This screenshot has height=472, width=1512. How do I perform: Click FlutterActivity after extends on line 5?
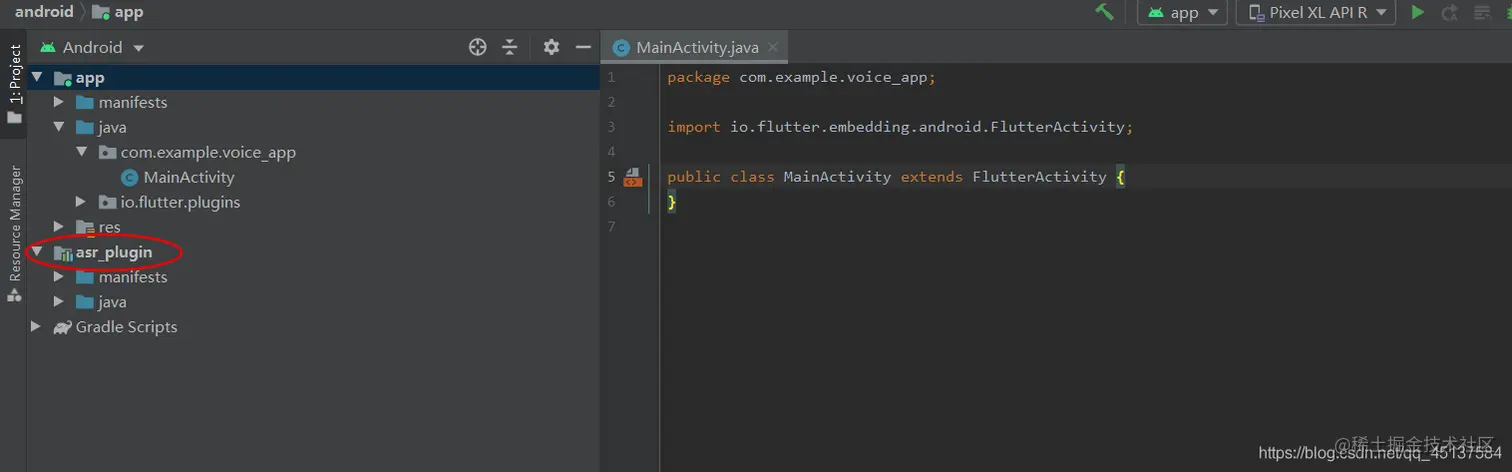pos(1039,177)
